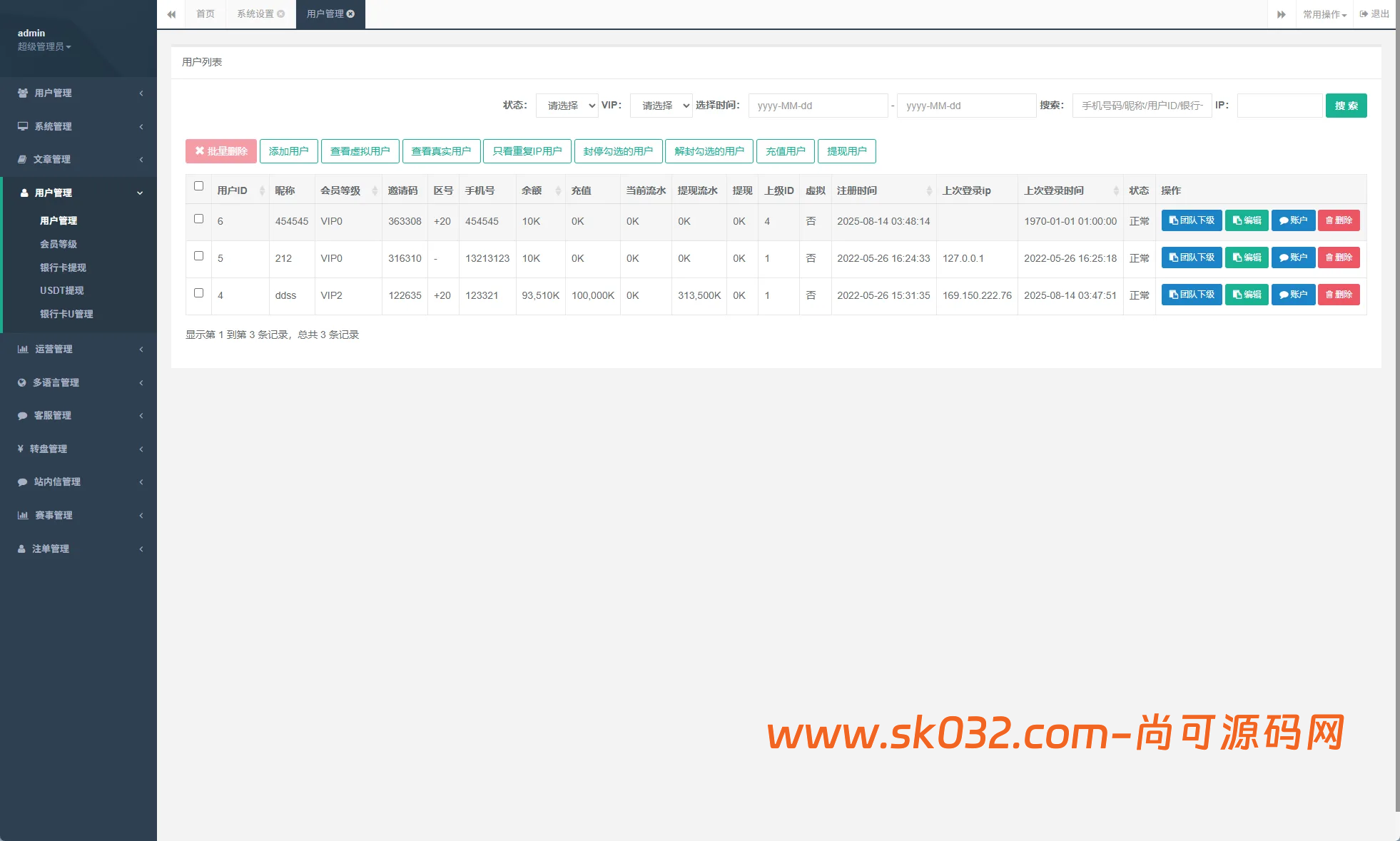The width and height of the screenshot is (1400, 841).
Task: Sort the 余额 column using its sort arrows
Action: pos(558,190)
